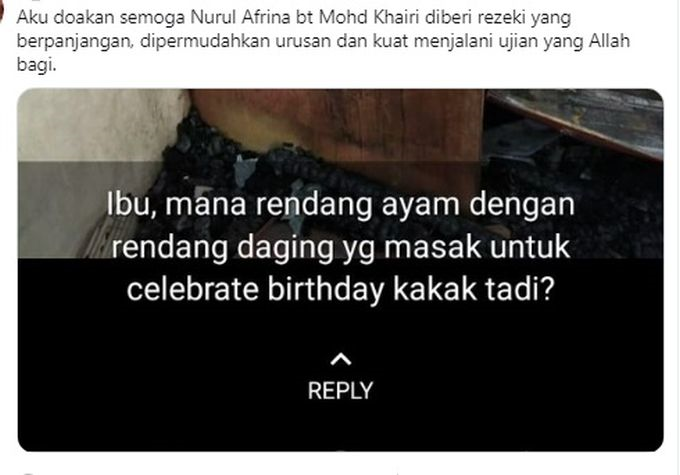Click the caption line "celebrate birthday kakak tadi?"
This screenshot has height=475, width=680.
pyautogui.click(x=340, y=289)
